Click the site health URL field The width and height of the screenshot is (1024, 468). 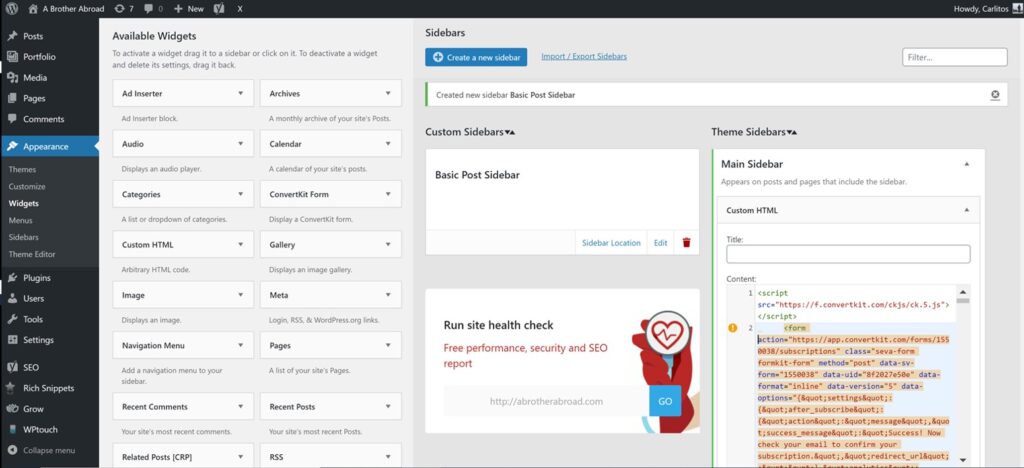pos(546,401)
